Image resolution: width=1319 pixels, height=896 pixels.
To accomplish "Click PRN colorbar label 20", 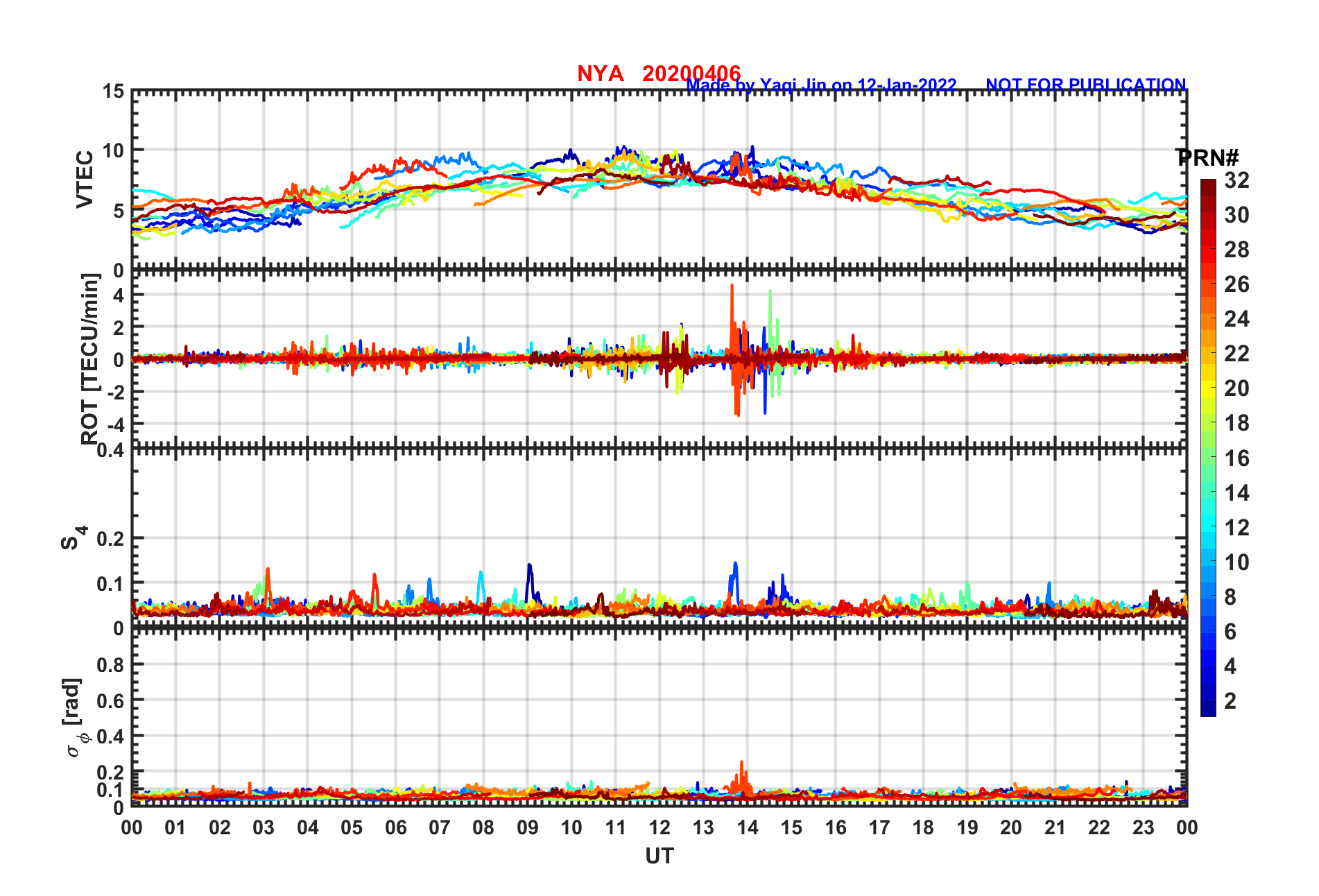I will click(x=1236, y=388).
